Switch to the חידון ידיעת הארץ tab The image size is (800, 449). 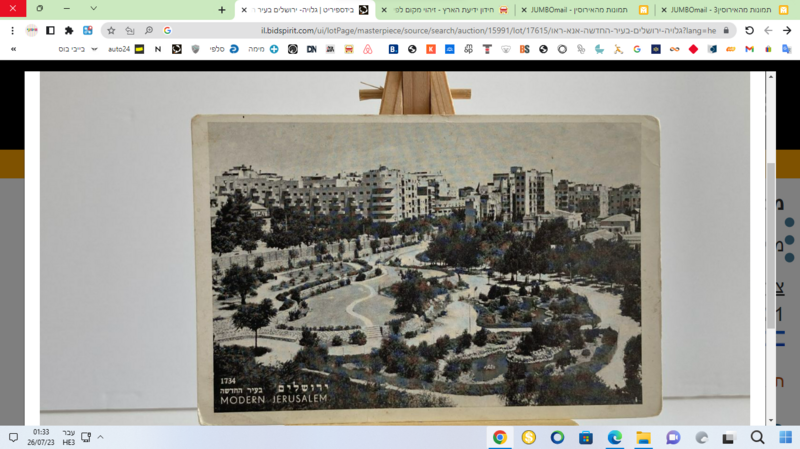(446, 10)
